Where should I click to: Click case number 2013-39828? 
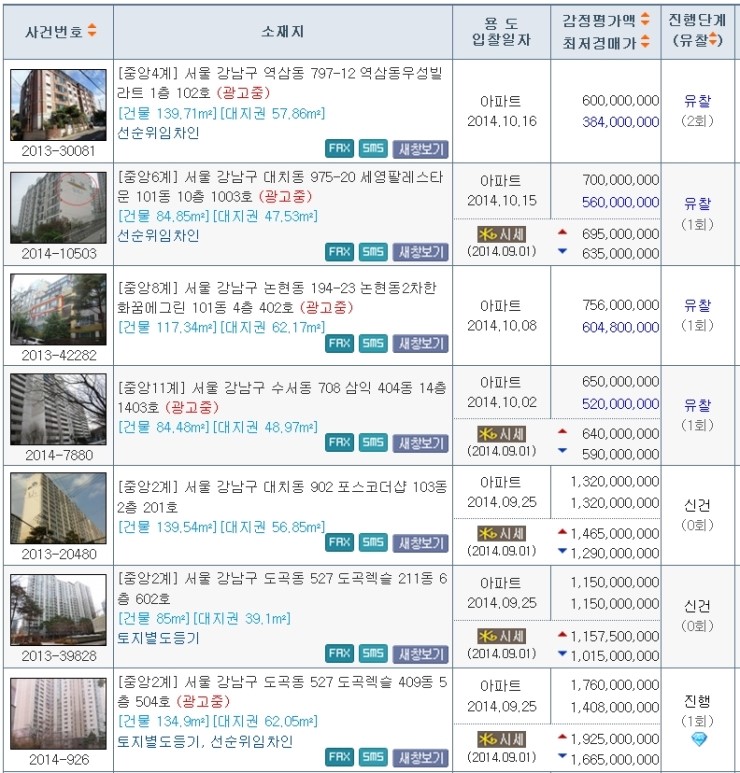point(59,656)
